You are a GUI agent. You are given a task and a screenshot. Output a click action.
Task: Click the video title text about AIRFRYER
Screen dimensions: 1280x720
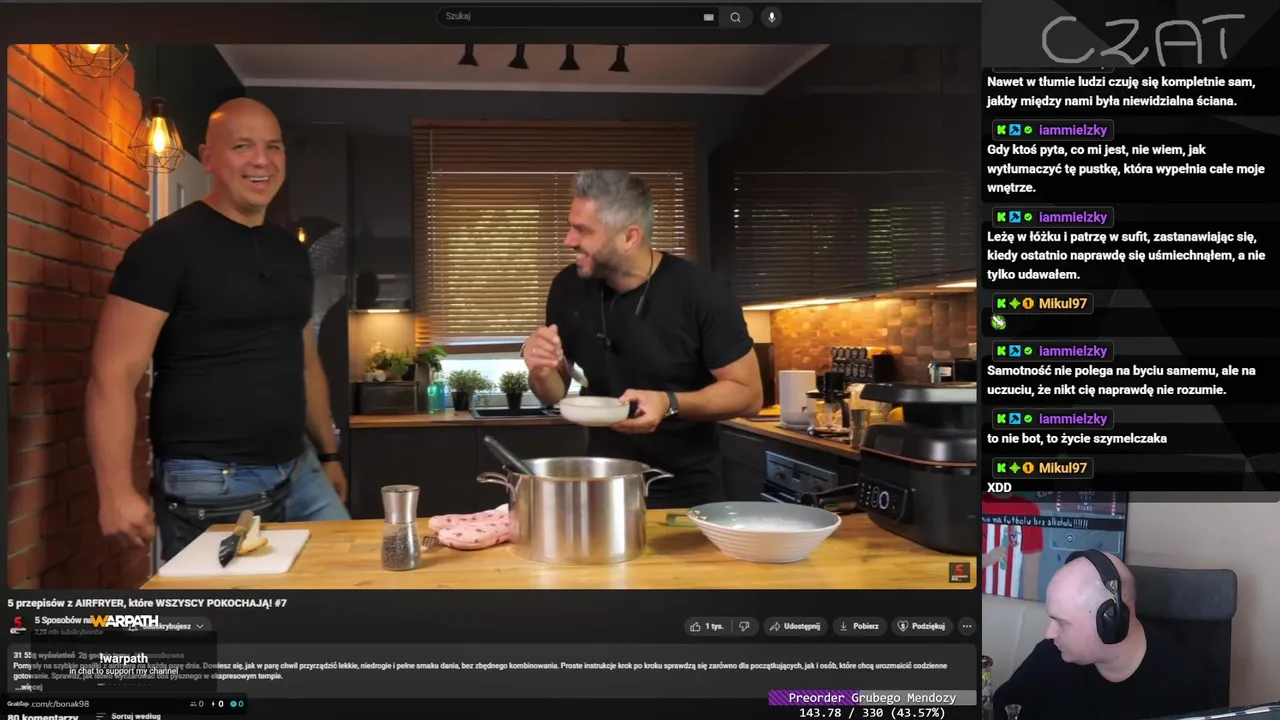pyautogui.click(x=147, y=603)
